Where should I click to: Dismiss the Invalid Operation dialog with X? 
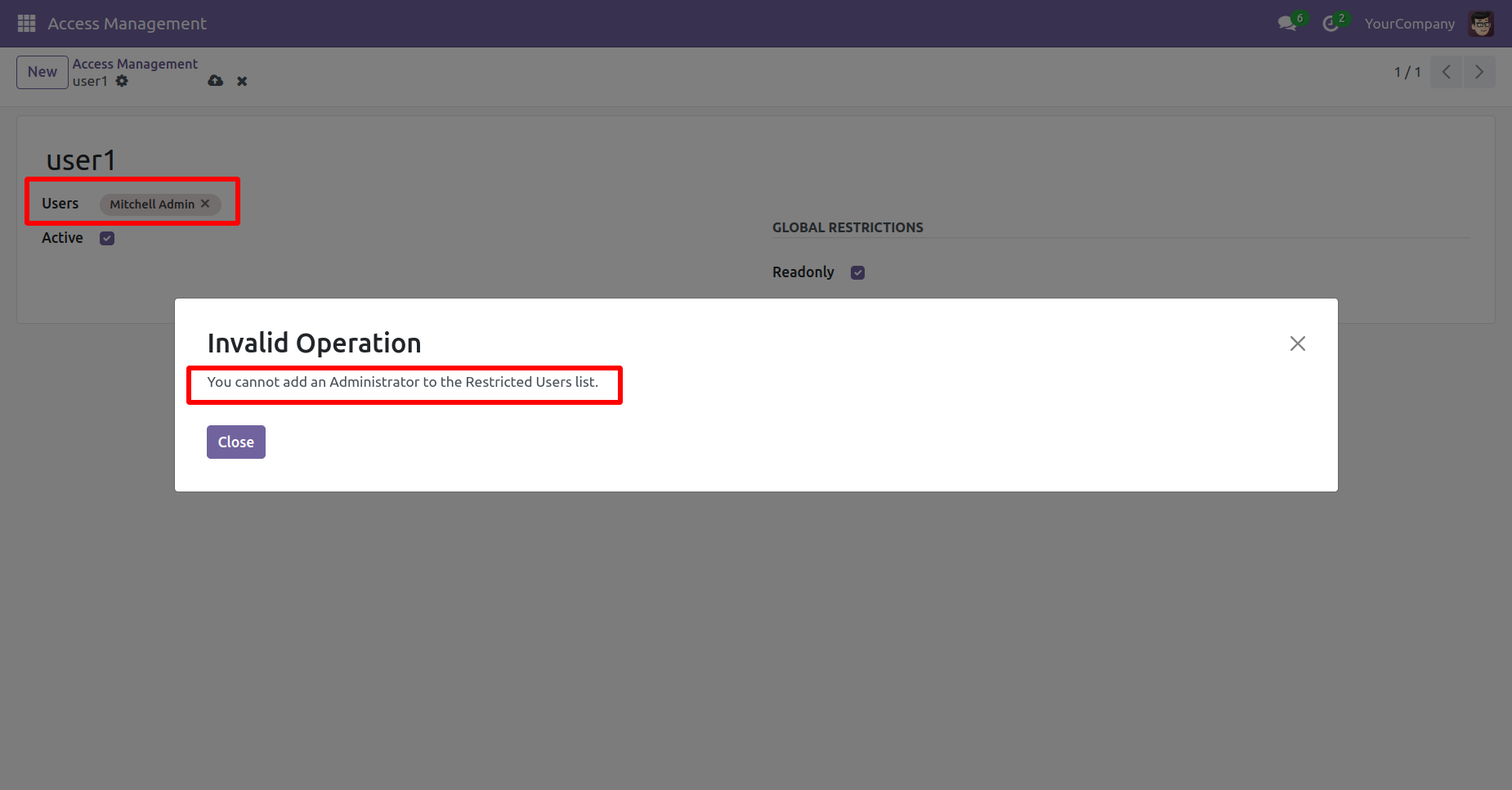pyautogui.click(x=1297, y=343)
